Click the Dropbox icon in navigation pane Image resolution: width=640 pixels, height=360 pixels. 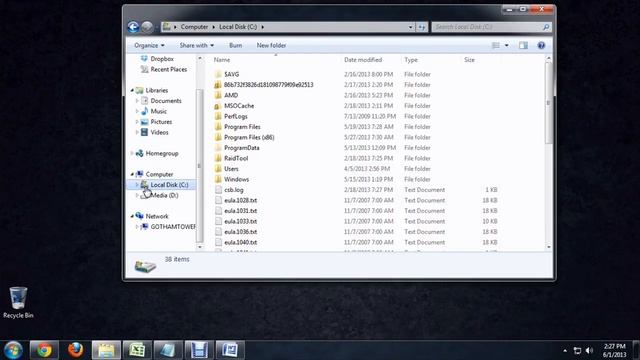[x=144, y=59]
